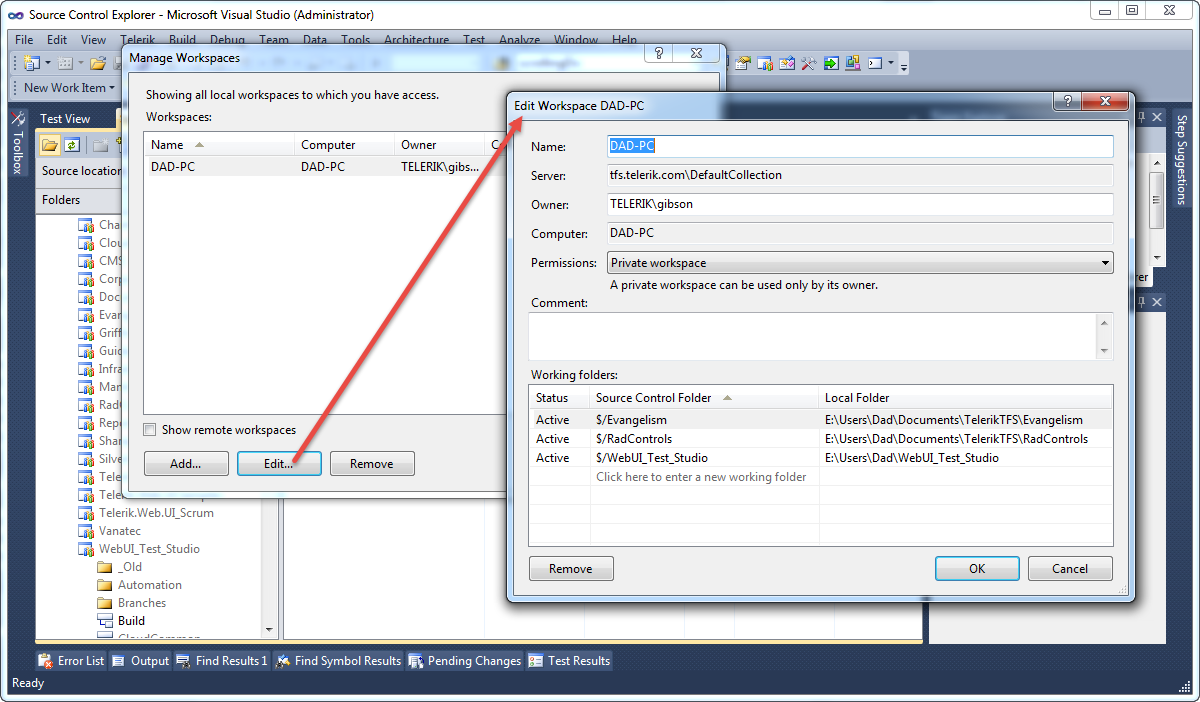Open the File menu
Viewport: 1200px width, 702px height.
coord(24,40)
